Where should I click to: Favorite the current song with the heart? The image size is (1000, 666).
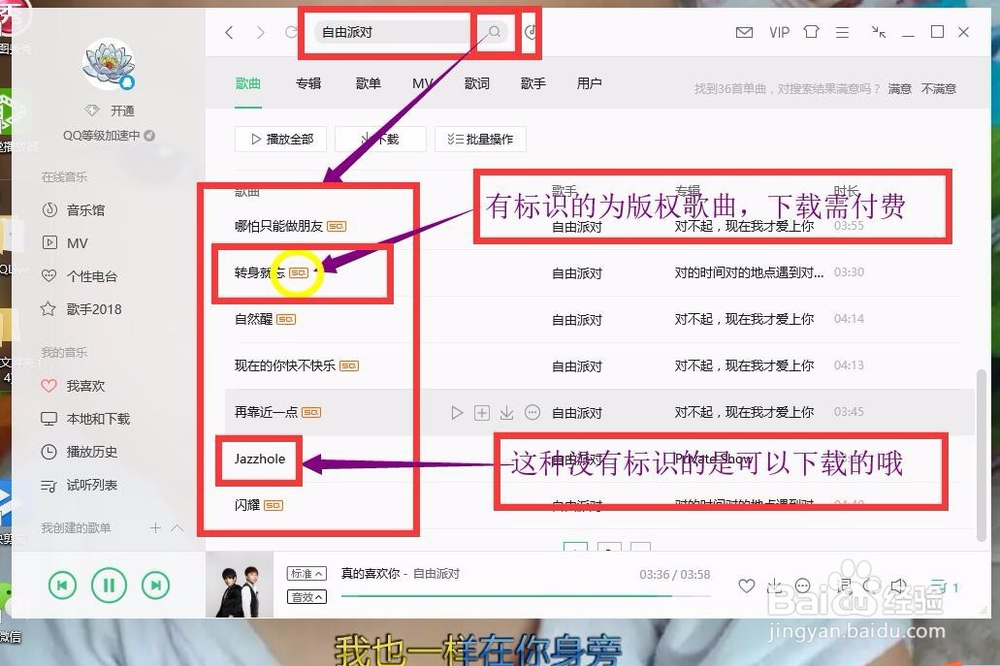pos(746,585)
